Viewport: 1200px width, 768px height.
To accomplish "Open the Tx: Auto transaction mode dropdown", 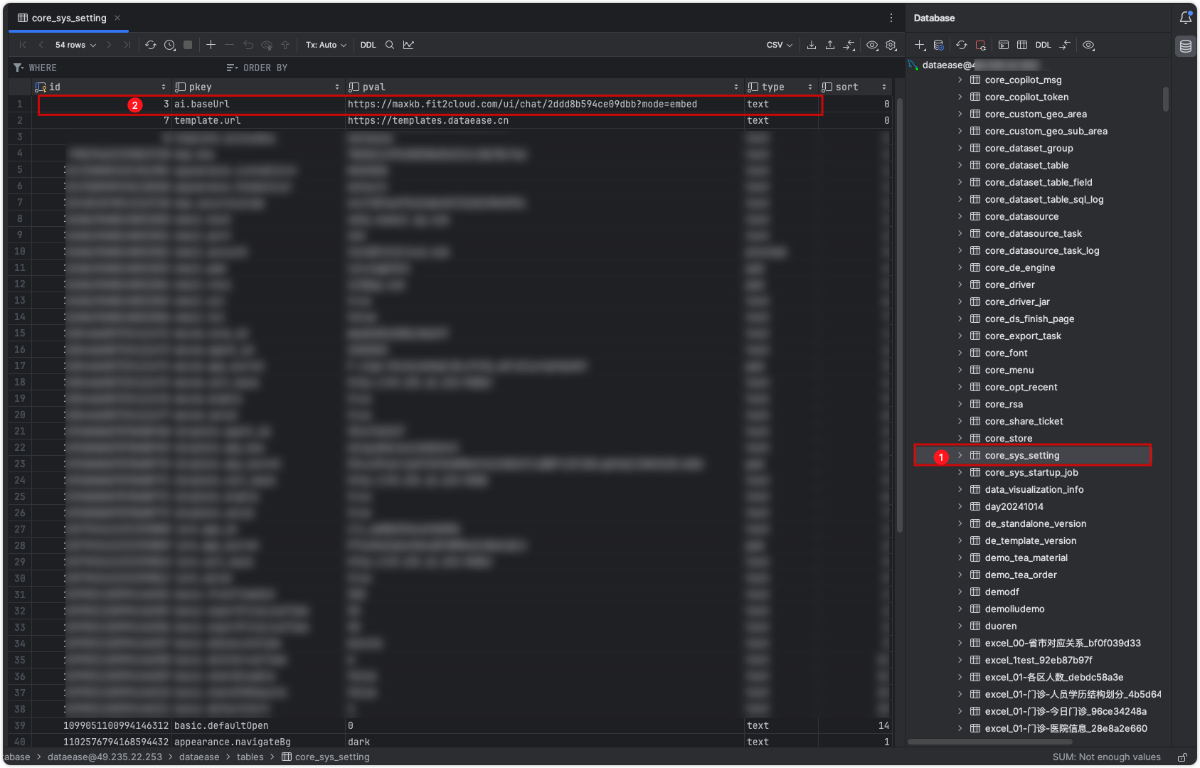I will tap(326, 45).
